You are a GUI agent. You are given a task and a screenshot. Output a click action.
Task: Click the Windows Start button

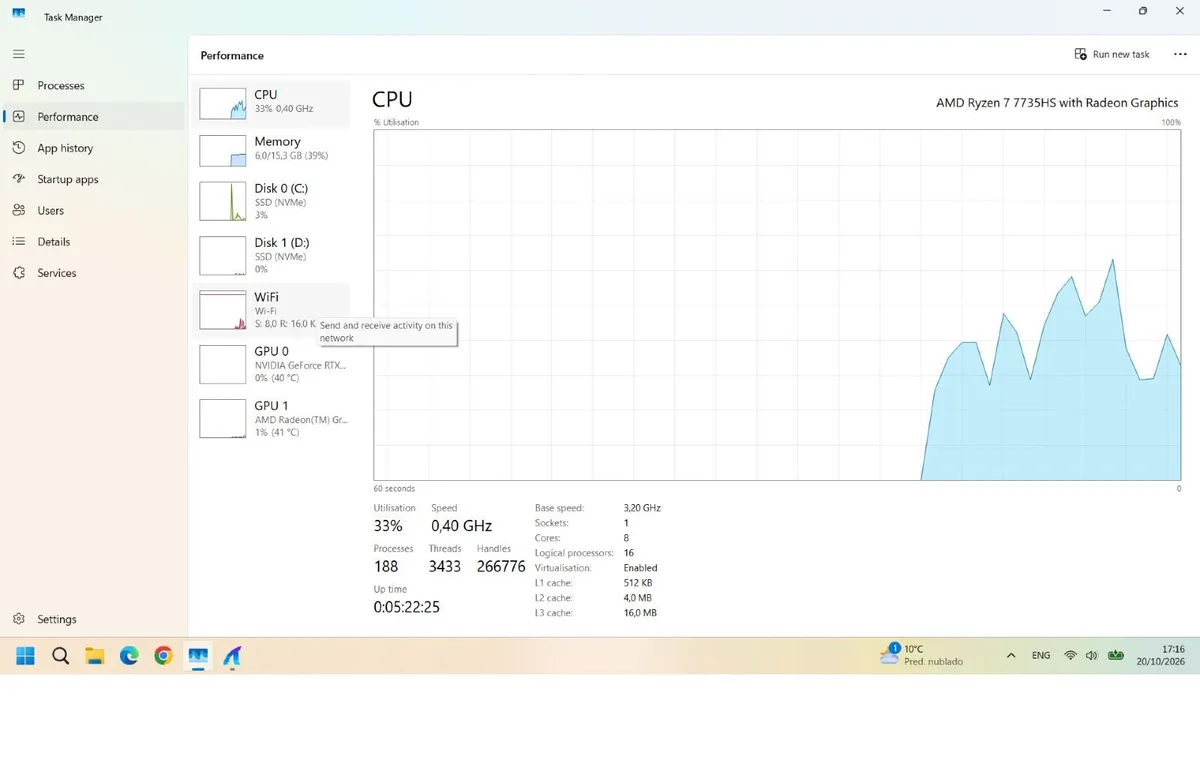click(25, 656)
